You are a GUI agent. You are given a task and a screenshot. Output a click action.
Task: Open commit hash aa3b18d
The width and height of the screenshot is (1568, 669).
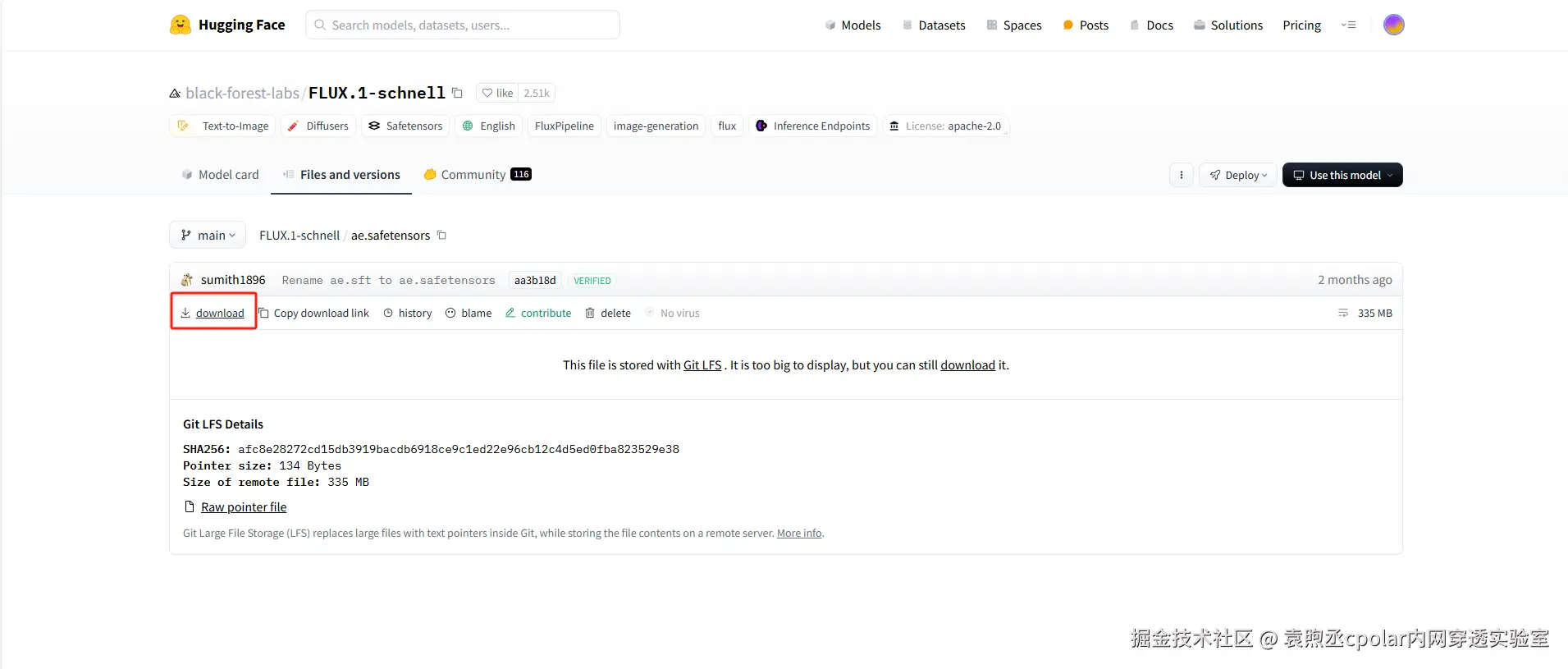point(535,281)
